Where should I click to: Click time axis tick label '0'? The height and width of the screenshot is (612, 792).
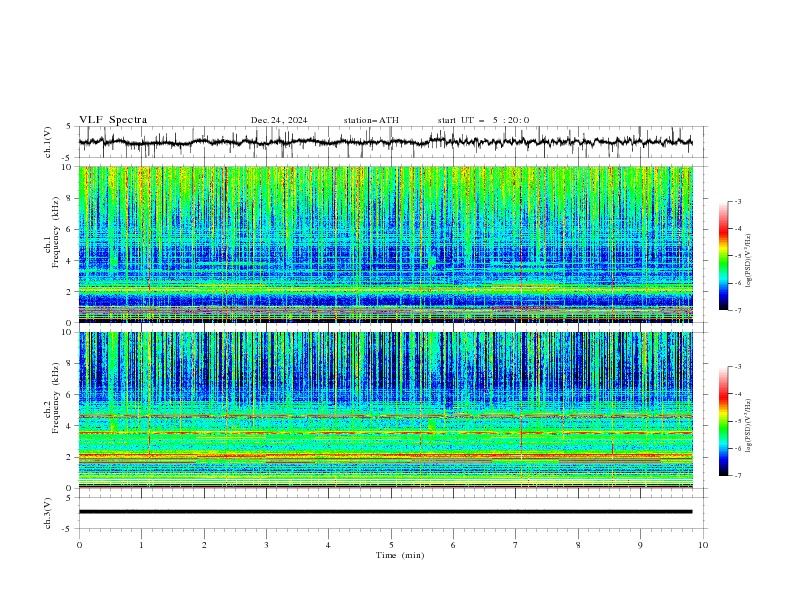pos(79,545)
